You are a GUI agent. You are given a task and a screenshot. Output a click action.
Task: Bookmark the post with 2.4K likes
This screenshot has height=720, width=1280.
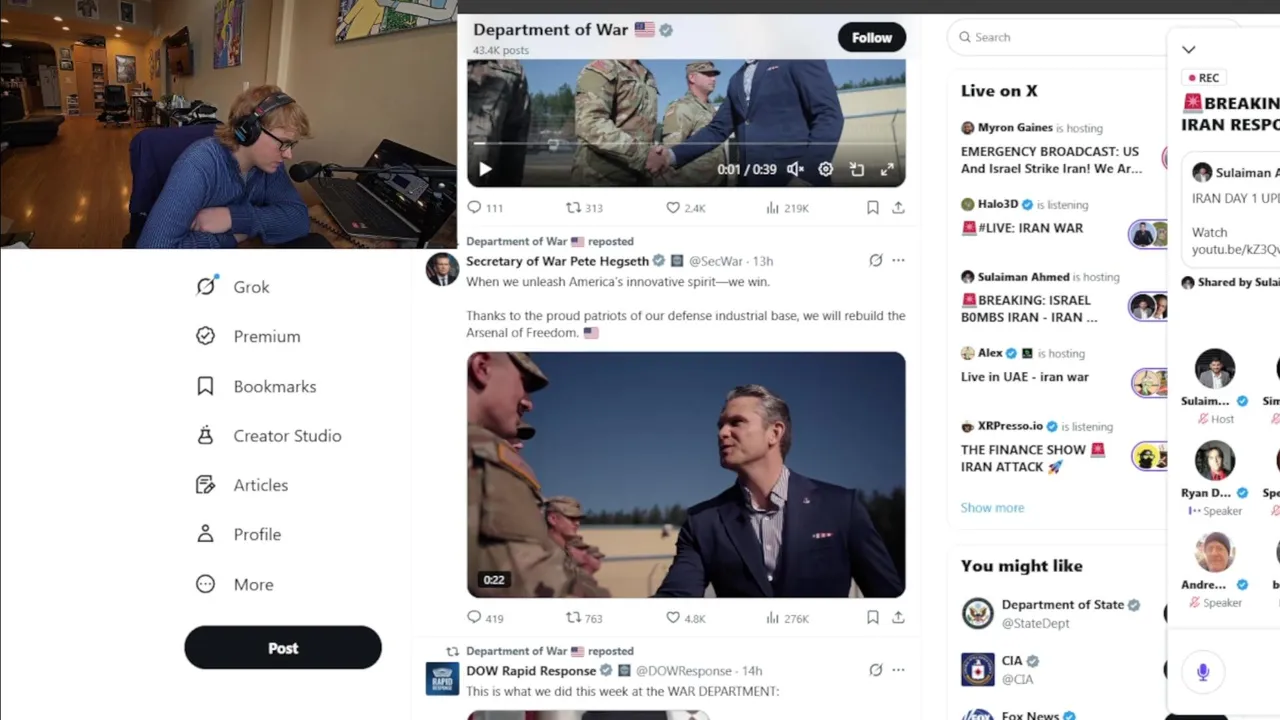pos(873,208)
